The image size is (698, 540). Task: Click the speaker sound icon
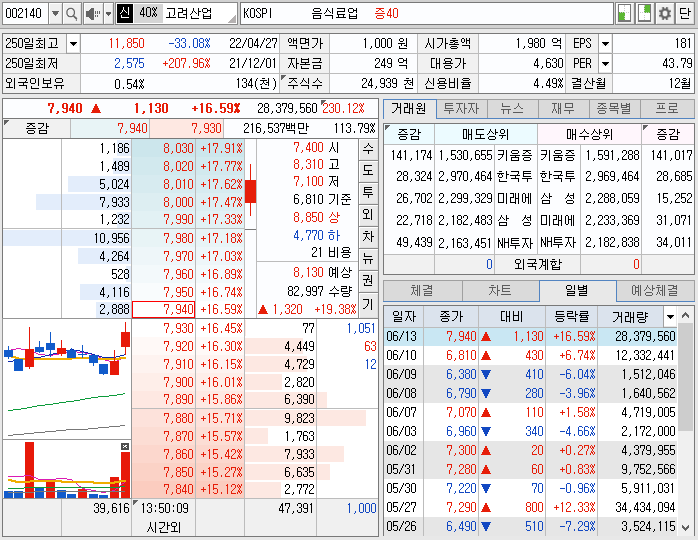tap(93, 13)
